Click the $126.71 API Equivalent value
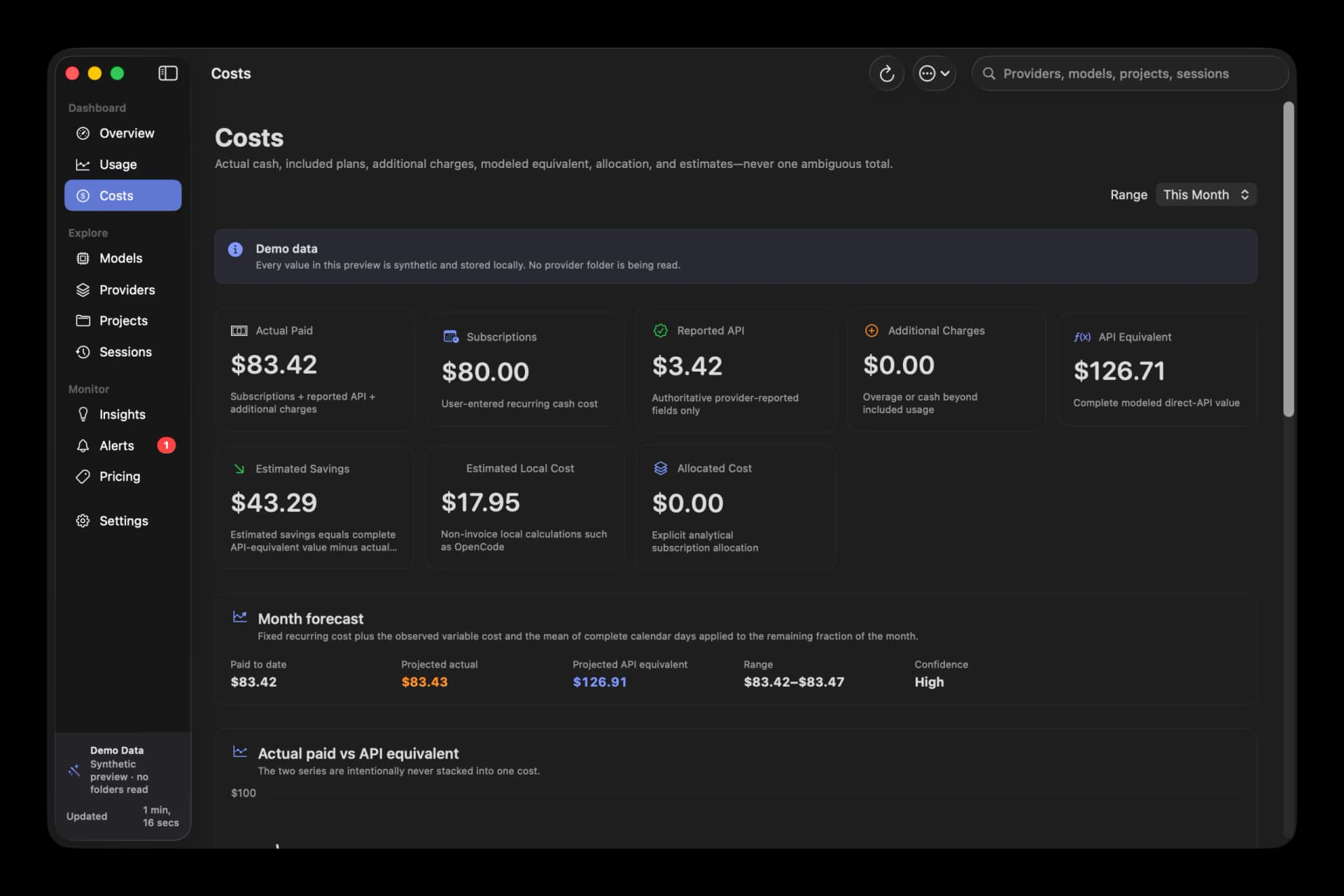The height and width of the screenshot is (896, 1344). (1119, 371)
